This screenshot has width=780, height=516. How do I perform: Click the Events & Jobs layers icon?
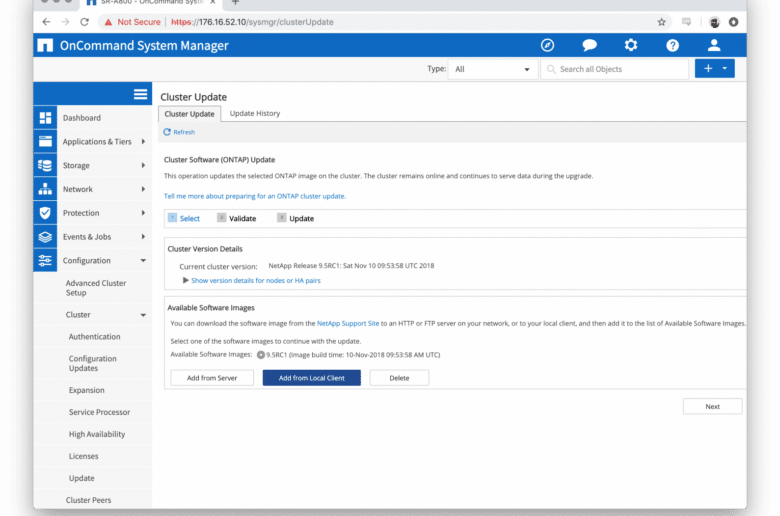pos(45,237)
